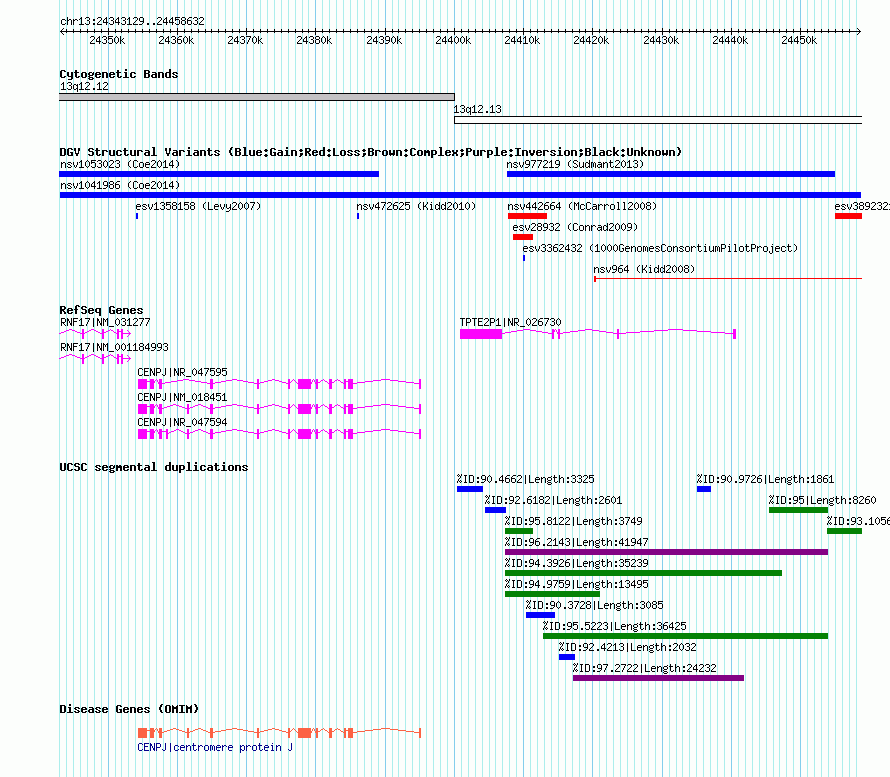Click the nsv1053023 (Coe2014) gain variant bar
Image resolution: width=890 pixels, height=777 pixels.
coord(219,174)
